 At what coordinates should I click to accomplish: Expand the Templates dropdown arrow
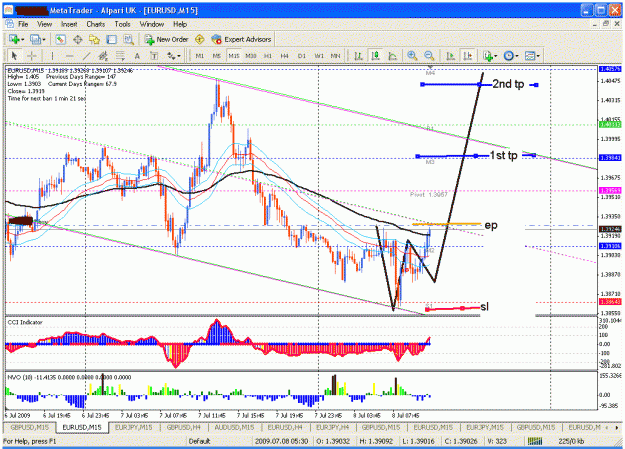[x=538, y=56]
